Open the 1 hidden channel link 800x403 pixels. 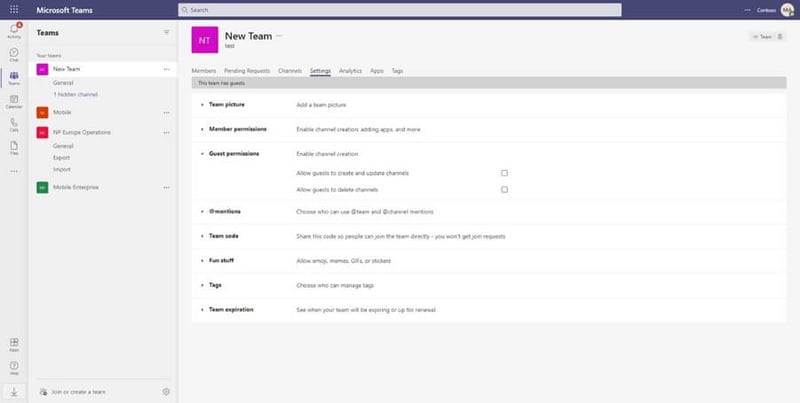pyautogui.click(x=76, y=94)
